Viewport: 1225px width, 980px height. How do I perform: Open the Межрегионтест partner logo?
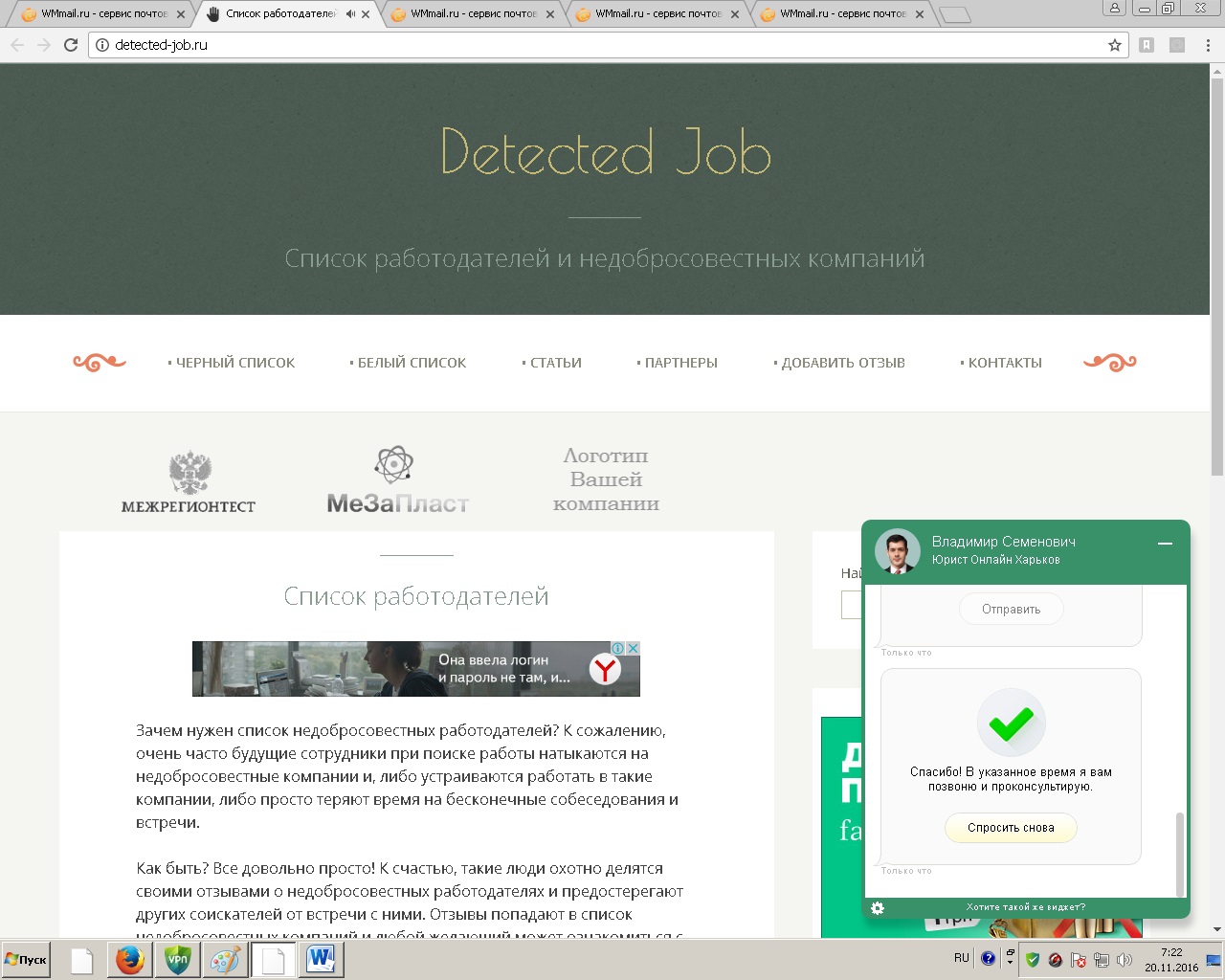coord(189,482)
